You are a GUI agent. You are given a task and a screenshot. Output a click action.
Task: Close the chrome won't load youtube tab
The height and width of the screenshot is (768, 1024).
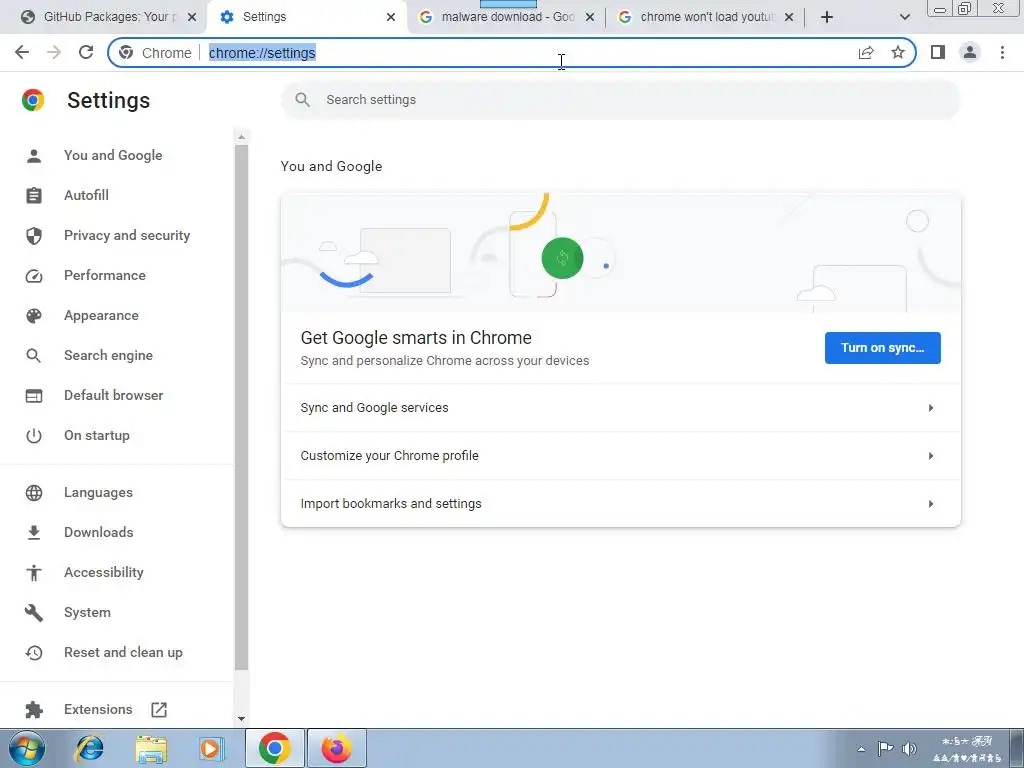point(789,17)
